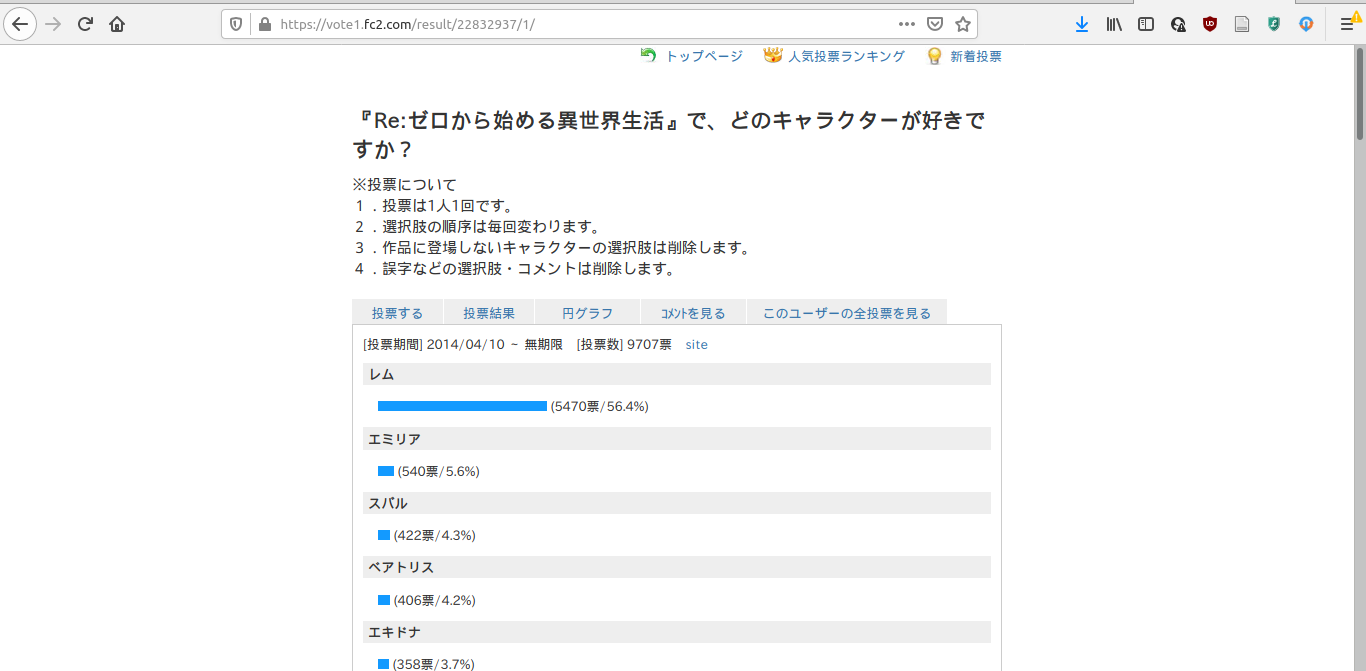This screenshot has height=671, width=1366.
Task: Open the browser home page
Action: [117, 24]
